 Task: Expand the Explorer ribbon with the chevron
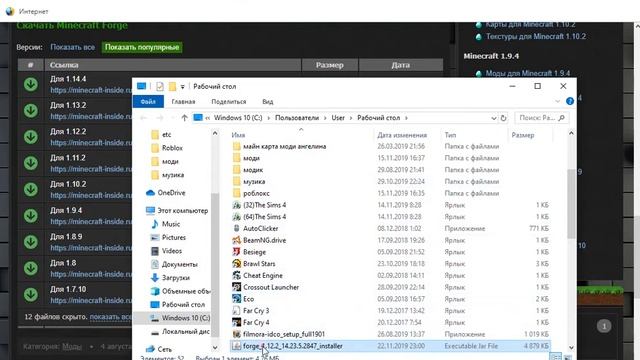coord(558,101)
